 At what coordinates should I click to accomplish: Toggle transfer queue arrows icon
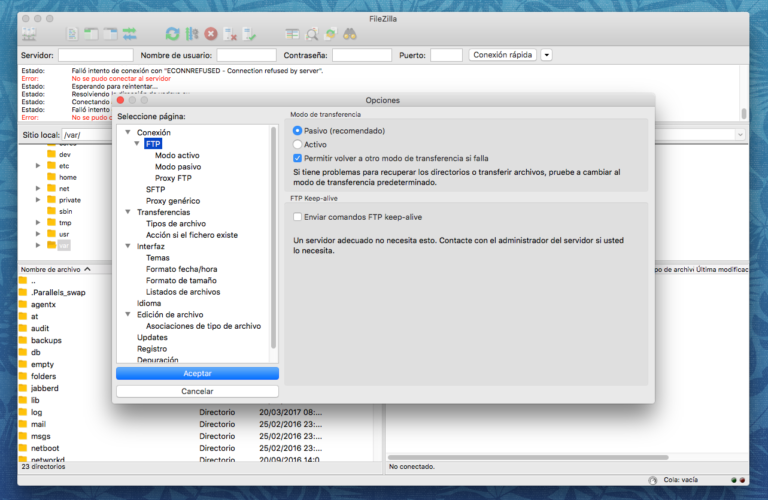(130, 34)
